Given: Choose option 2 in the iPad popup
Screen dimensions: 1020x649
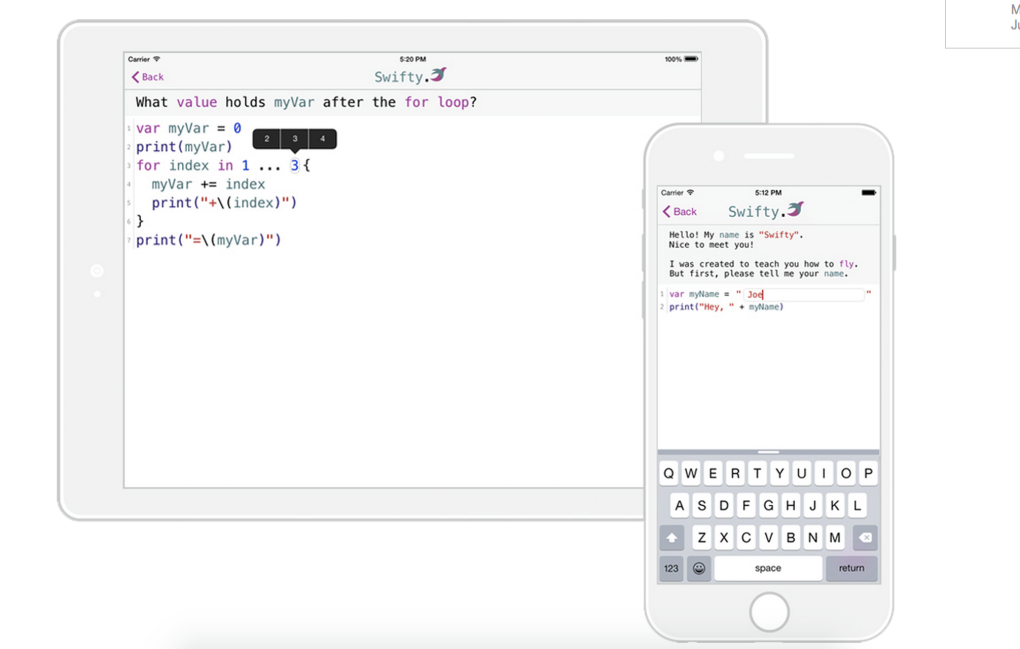Looking at the screenshot, I should (267, 139).
